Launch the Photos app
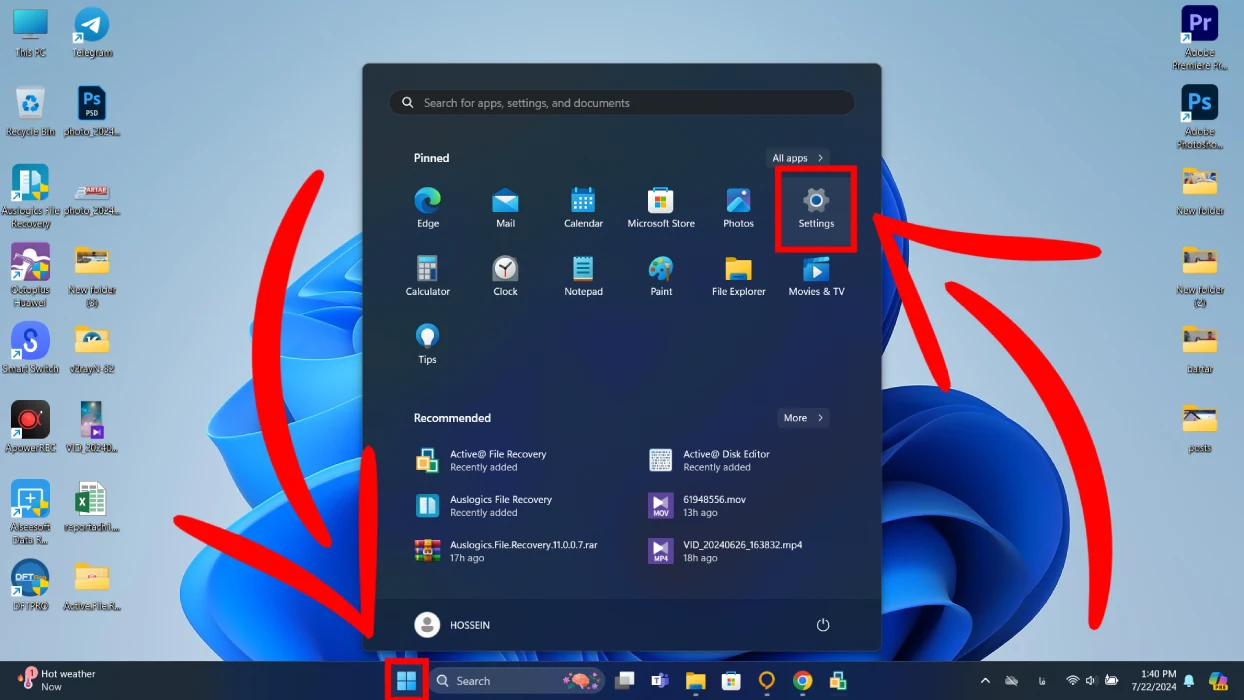Screen dimensions: 1244x700 pyautogui.click(x=738, y=207)
